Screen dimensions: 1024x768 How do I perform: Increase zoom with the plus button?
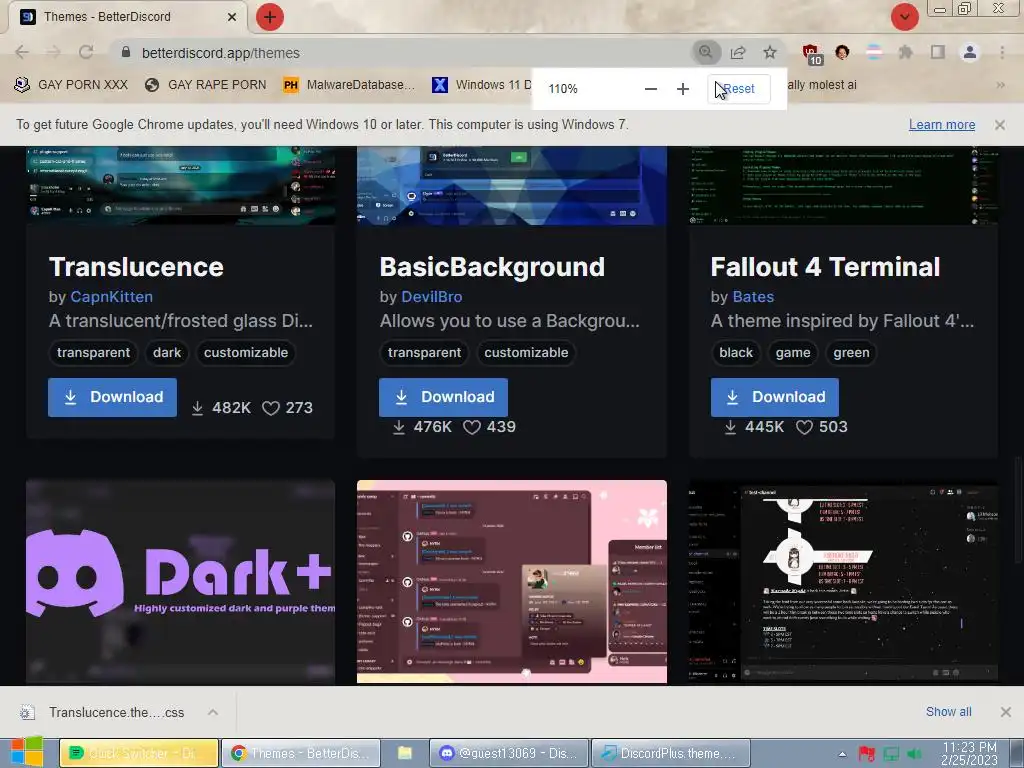pyautogui.click(x=682, y=89)
